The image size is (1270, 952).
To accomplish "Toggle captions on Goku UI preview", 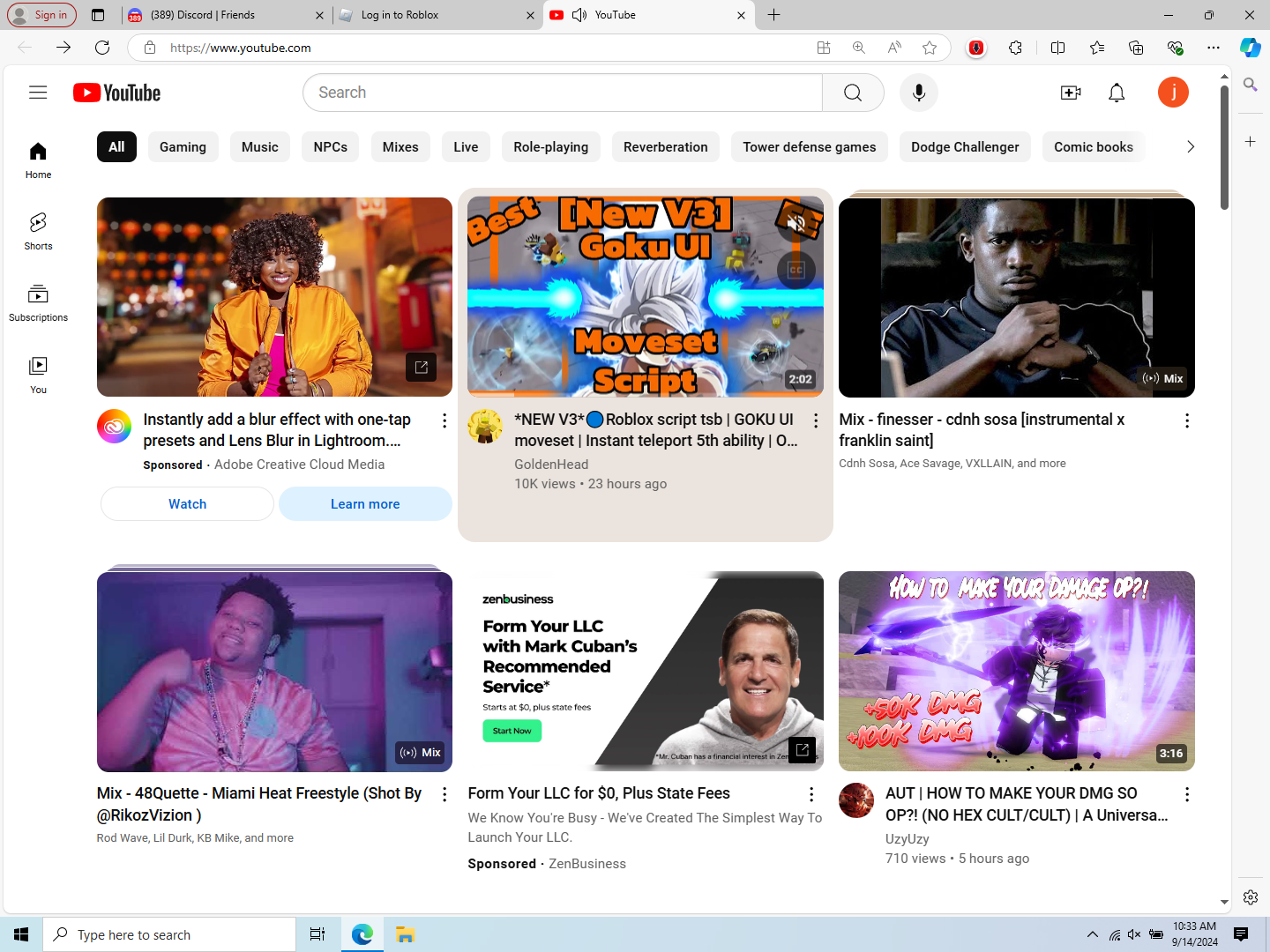I will pyautogui.click(x=796, y=271).
